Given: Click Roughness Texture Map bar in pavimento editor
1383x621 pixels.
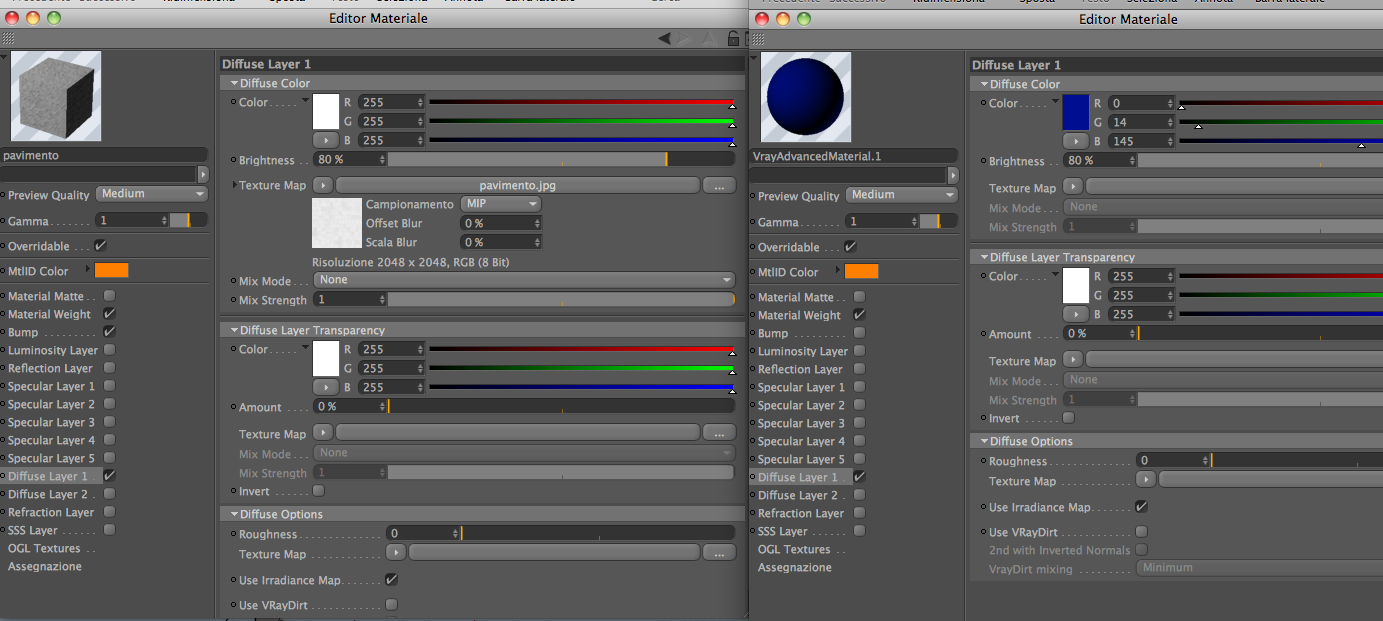Looking at the screenshot, I should point(554,553).
